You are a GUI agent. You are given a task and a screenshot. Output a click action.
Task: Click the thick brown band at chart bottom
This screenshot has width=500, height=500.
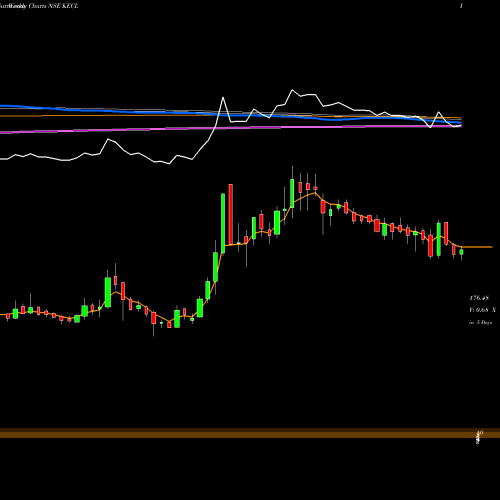tap(250, 433)
